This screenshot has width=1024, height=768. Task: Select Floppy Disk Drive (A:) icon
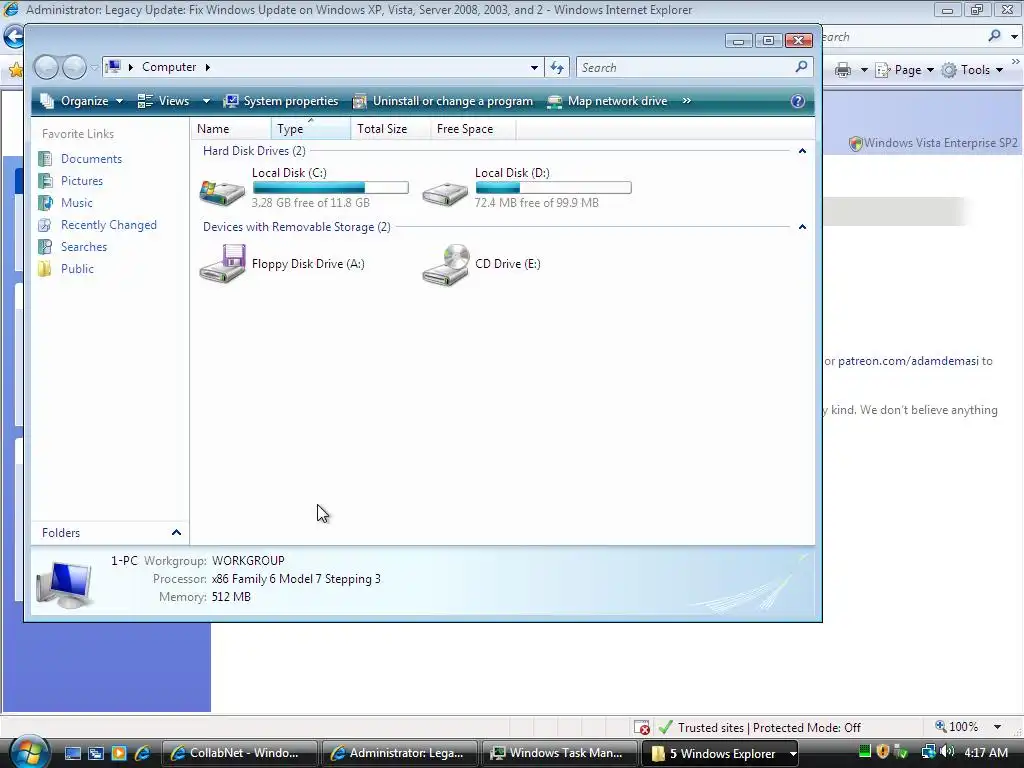coord(222,264)
